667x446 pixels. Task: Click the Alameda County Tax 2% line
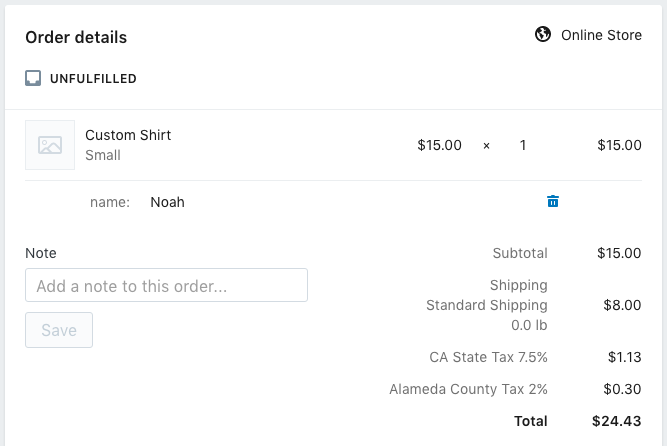468,389
